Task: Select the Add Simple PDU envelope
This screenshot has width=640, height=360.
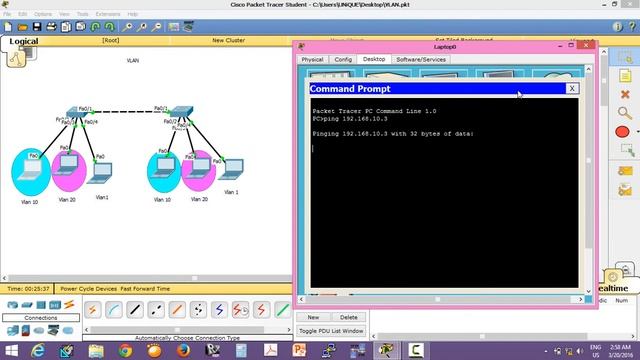Action: pyautogui.click(x=625, y=171)
